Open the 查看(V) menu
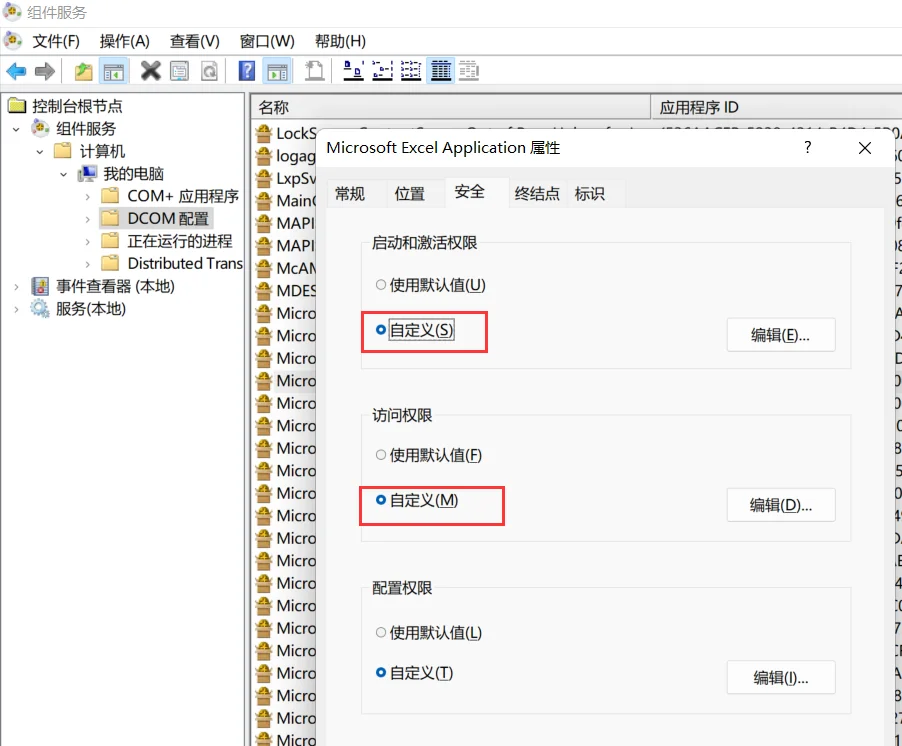This screenshot has width=902, height=746. pos(195,41)
